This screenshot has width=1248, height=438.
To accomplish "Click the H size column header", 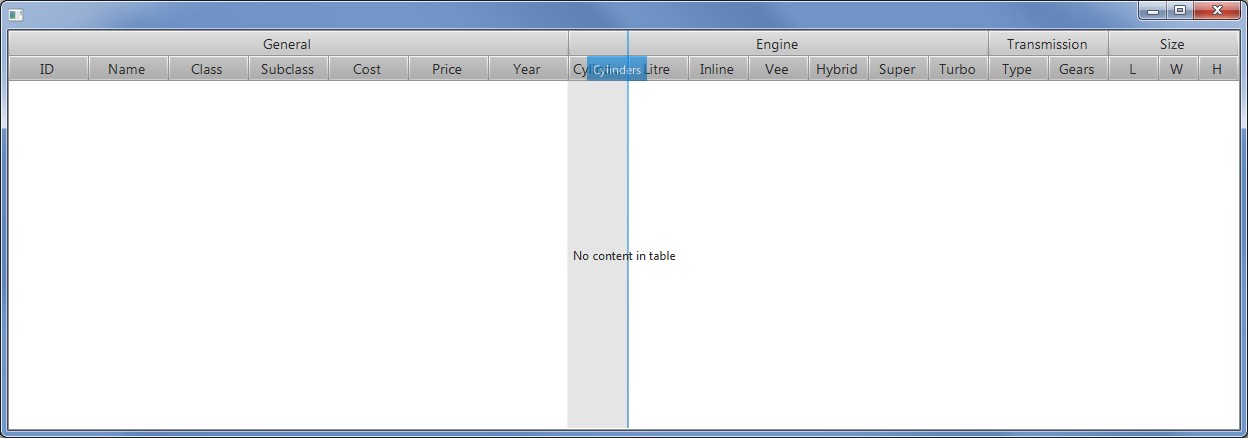I will tap(1217, 69).
